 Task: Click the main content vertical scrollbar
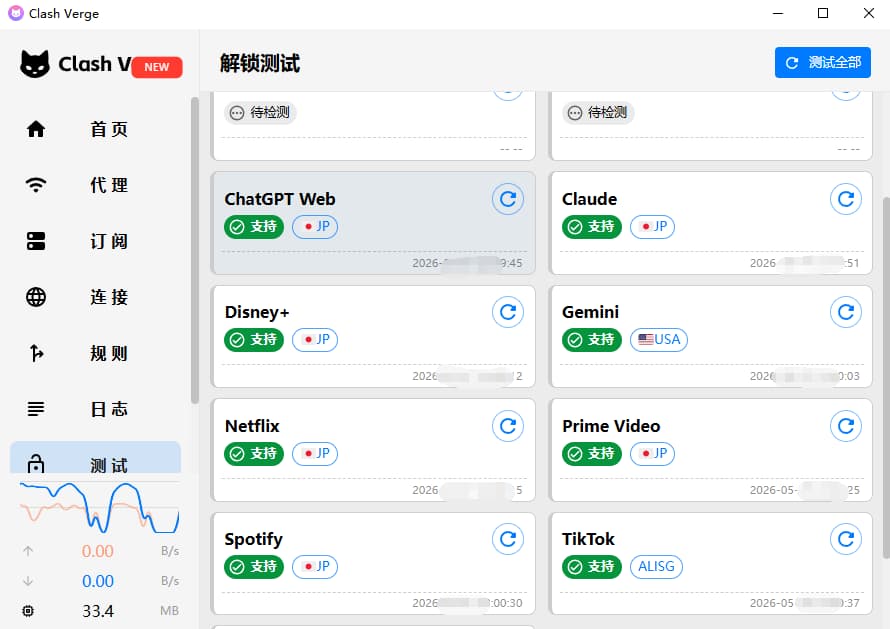886,378
